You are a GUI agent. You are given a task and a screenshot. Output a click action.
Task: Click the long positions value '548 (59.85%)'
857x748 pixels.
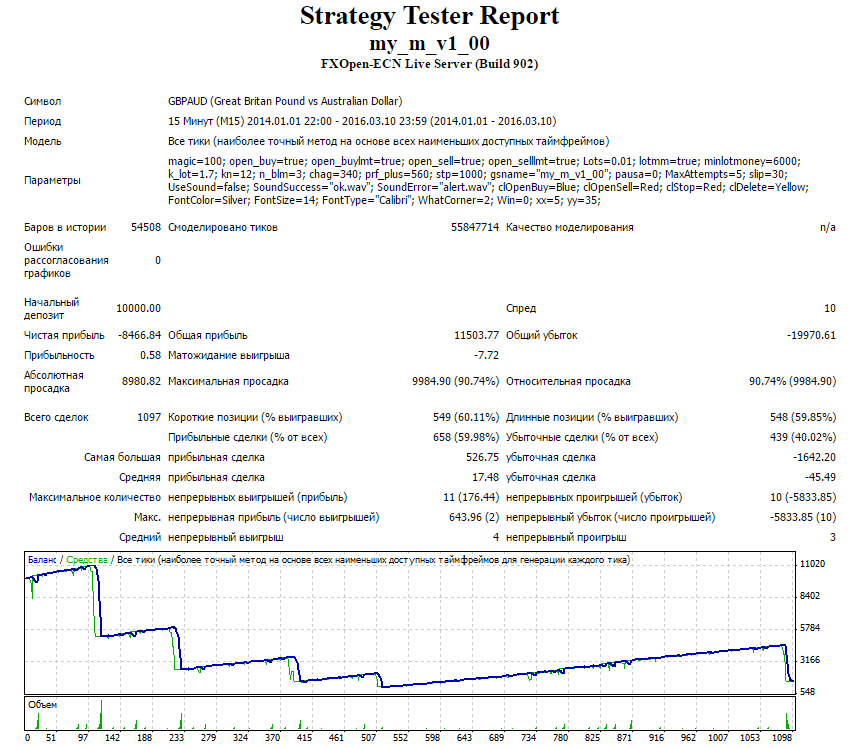point(803,417)
